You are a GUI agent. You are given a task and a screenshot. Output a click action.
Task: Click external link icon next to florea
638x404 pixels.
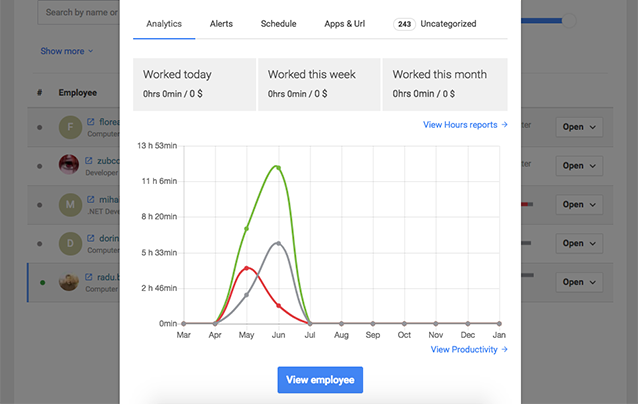pyautogui.click(x=91, y=122)
